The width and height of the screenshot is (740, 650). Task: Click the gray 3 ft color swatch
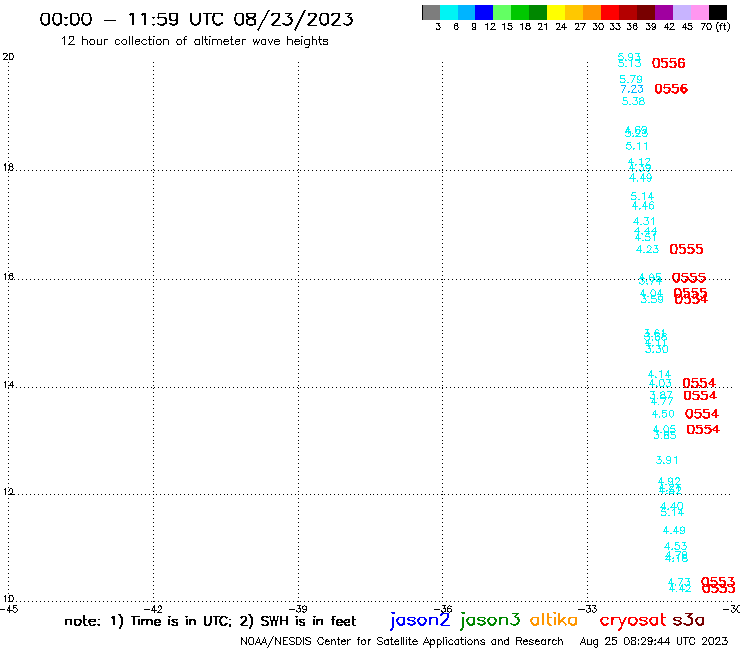pyautogui.click(x=431, y=12)
